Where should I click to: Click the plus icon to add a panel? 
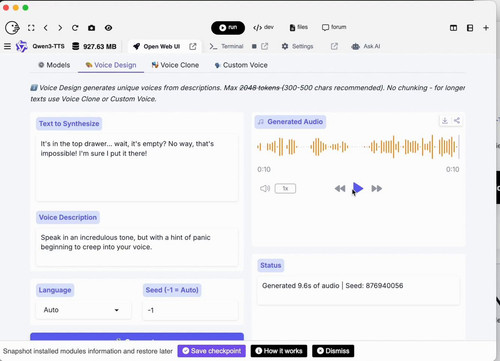coord(486,28)
